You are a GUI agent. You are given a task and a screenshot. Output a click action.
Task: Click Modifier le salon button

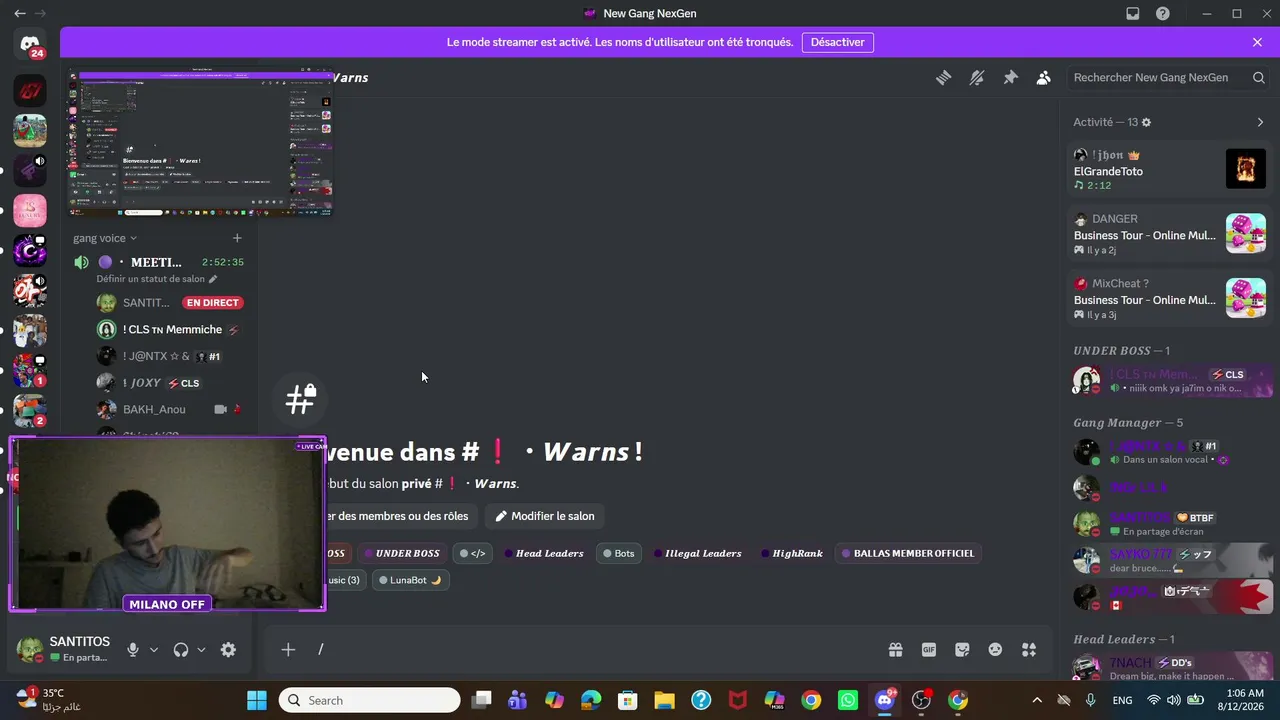coord(545,516)
